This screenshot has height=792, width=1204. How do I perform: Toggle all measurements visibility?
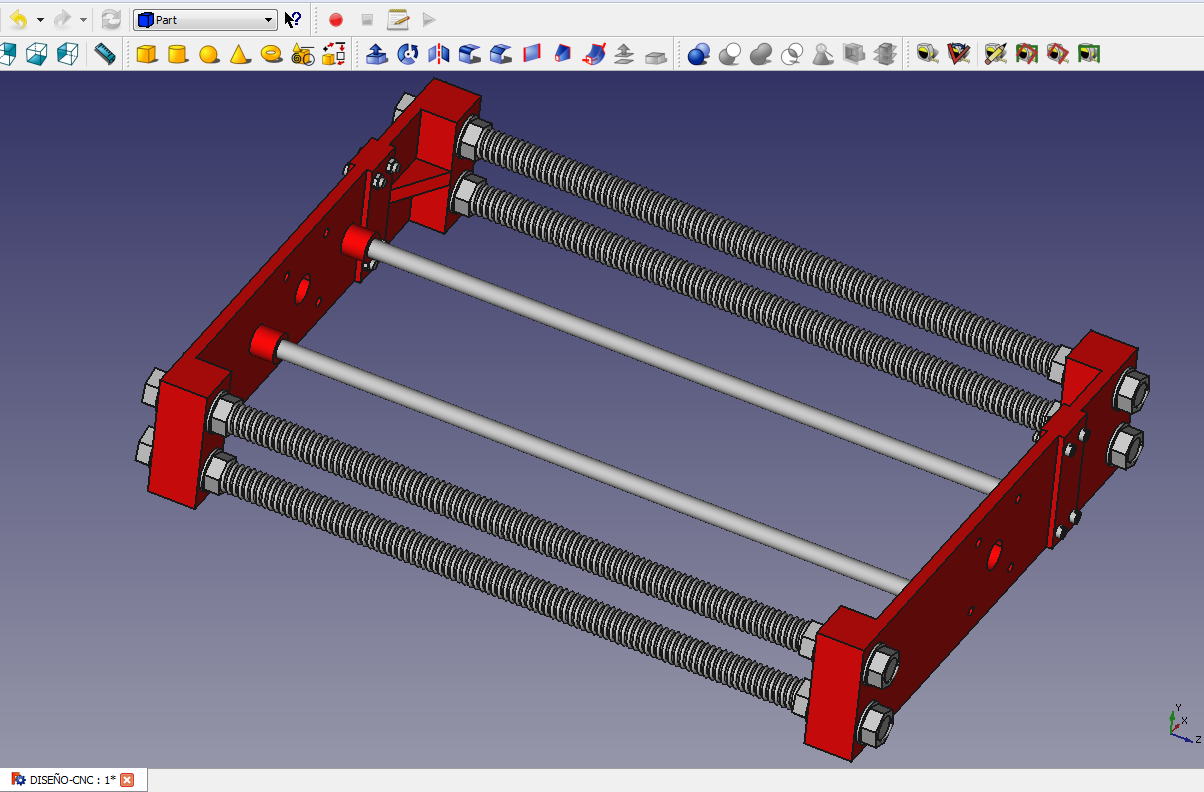1026,54
